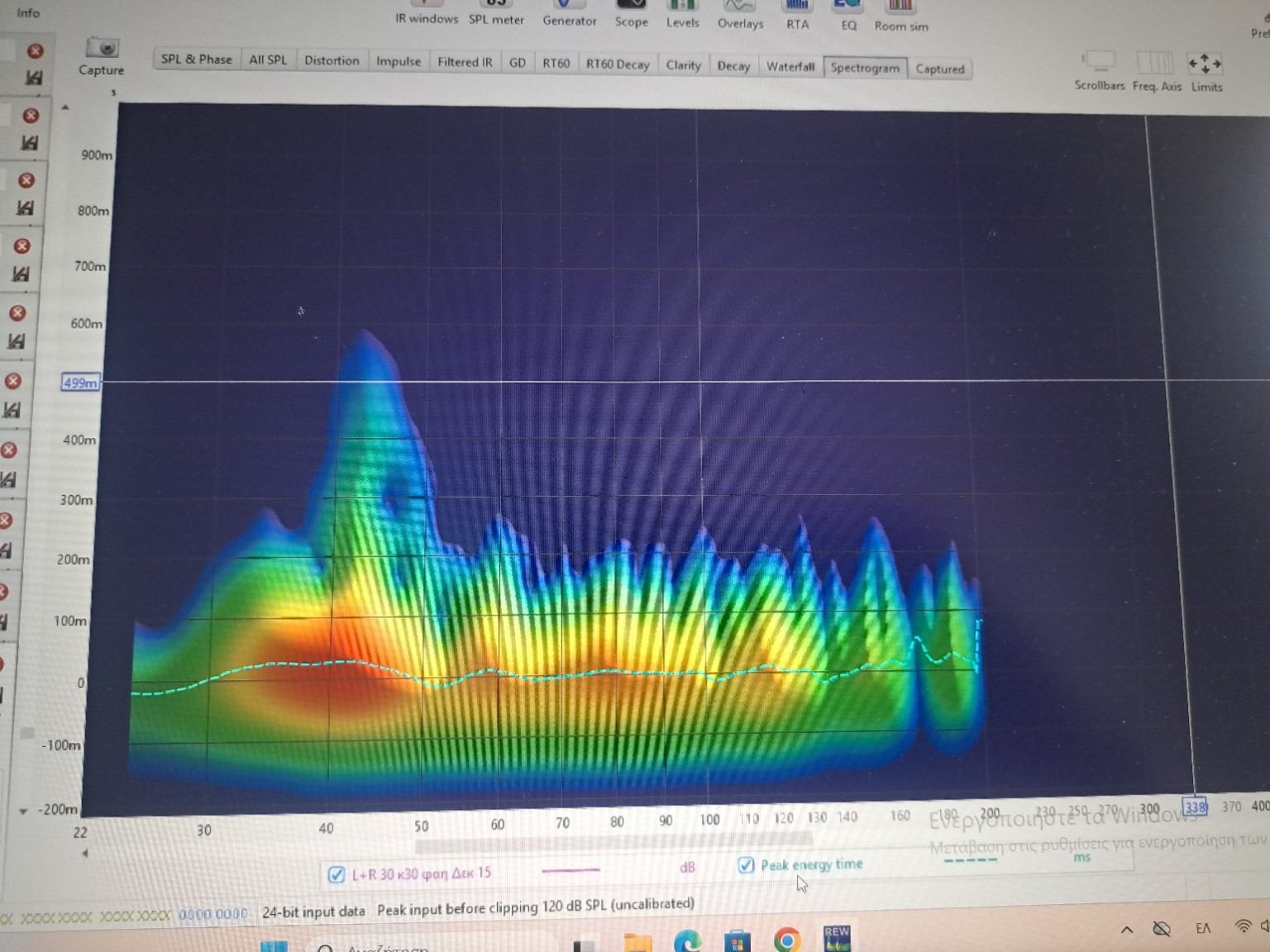The width and height of the screenshot is (1270, 952).
Task: Click the L+R trace color line sample
Action: [571, 869]
